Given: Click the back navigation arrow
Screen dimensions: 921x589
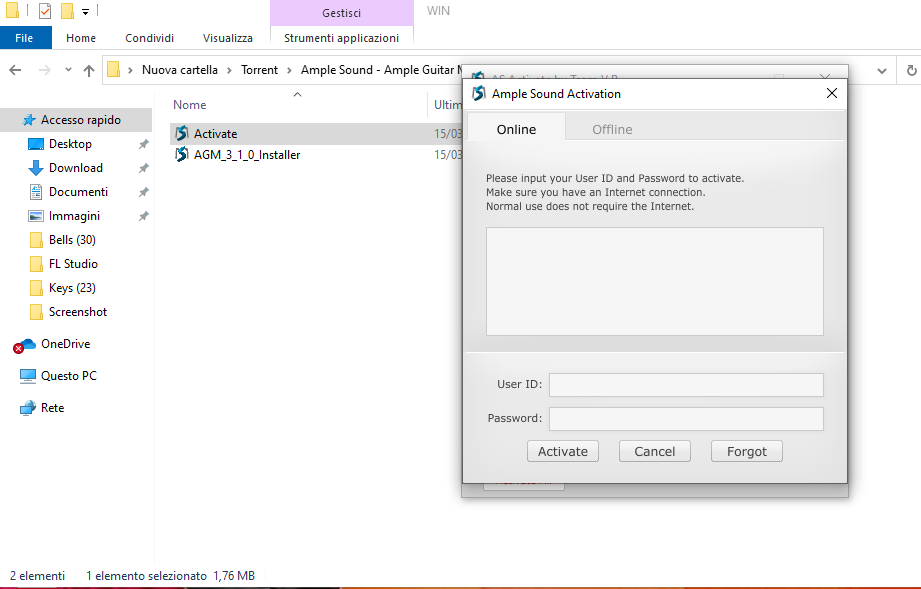Looking at the screenshot, I should pyautogui.click(x=15, y=70).
